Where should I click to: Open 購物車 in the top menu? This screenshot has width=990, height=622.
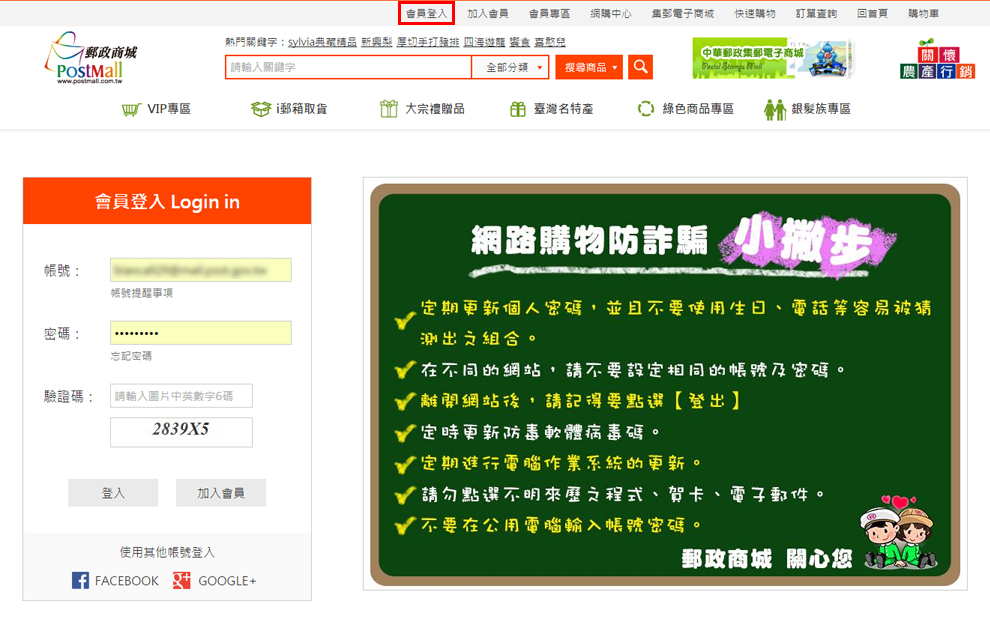tap(923, 13)
